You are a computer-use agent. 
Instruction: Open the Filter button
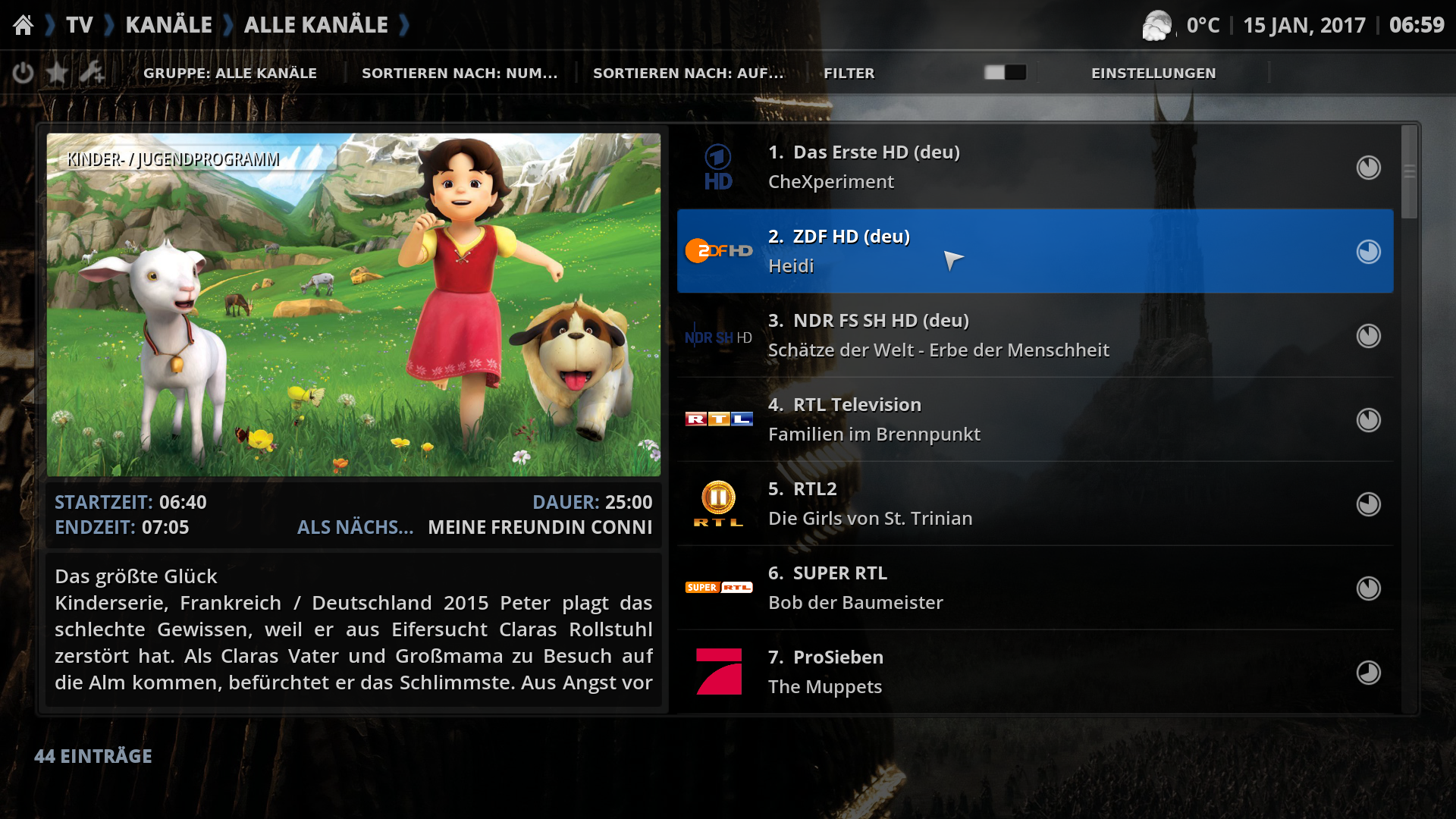[849, 74]
